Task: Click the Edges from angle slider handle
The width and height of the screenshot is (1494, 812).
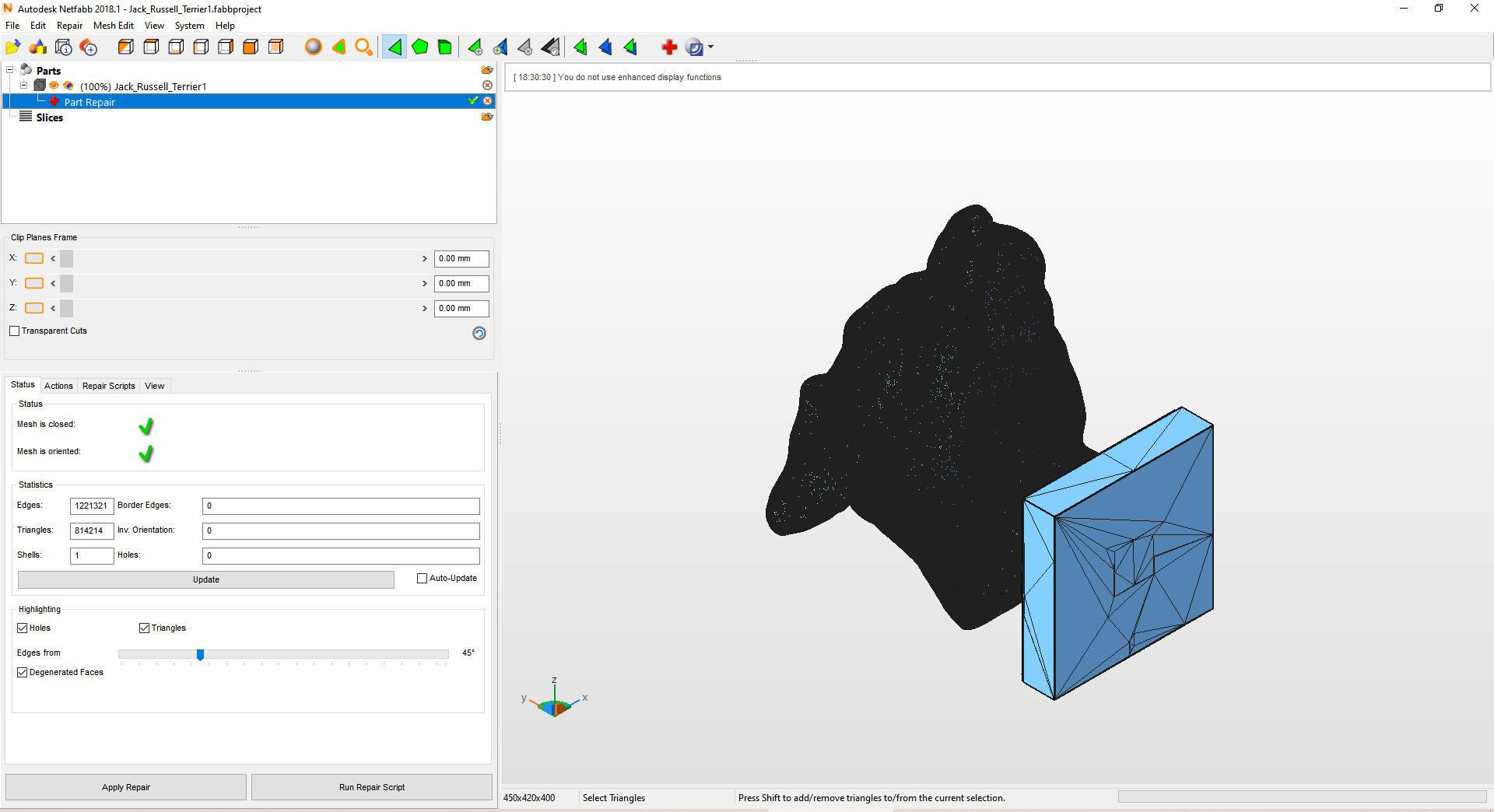Action: [x=200, y=655]
